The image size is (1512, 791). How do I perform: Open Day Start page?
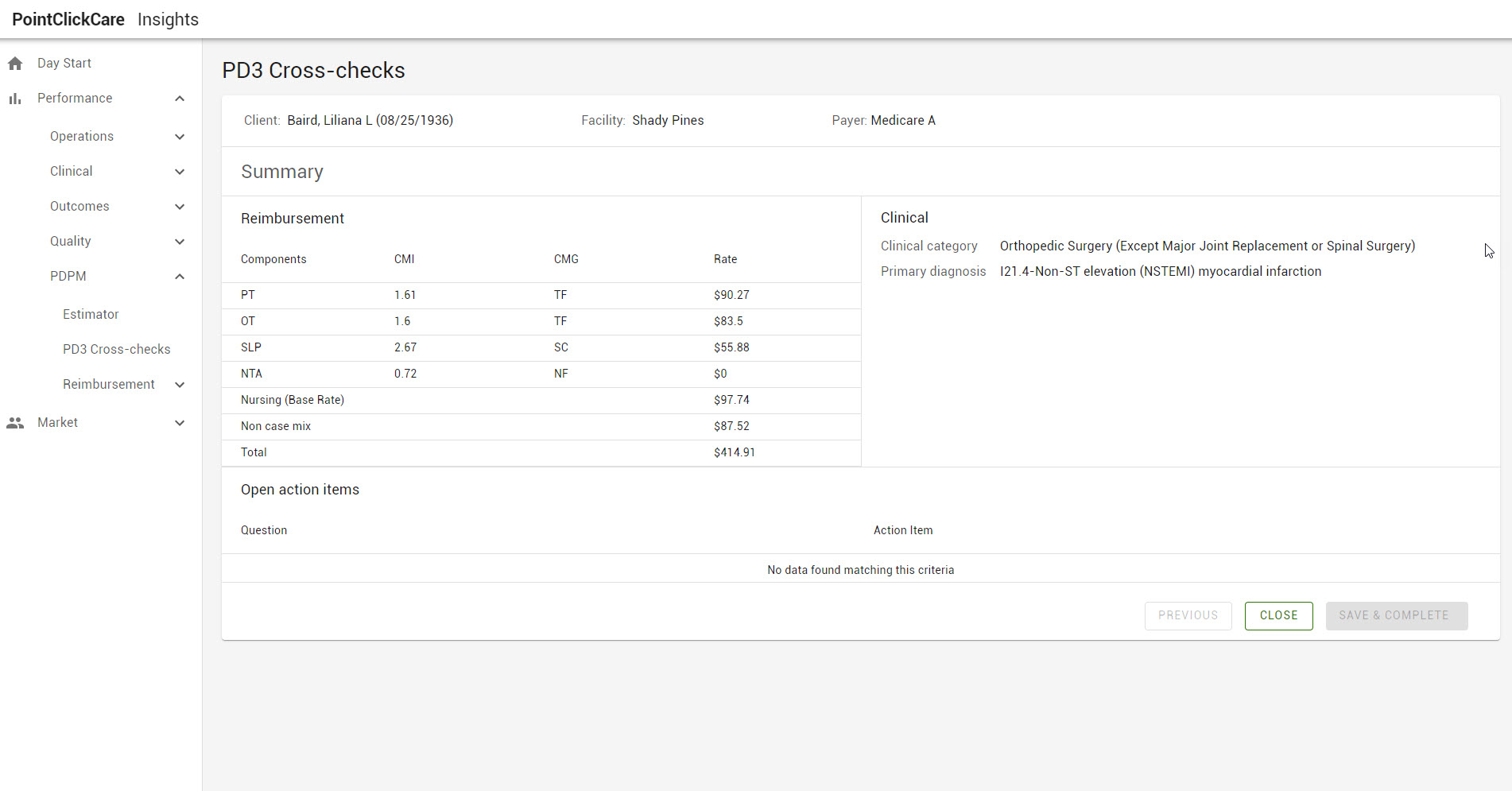click(64, 63)
